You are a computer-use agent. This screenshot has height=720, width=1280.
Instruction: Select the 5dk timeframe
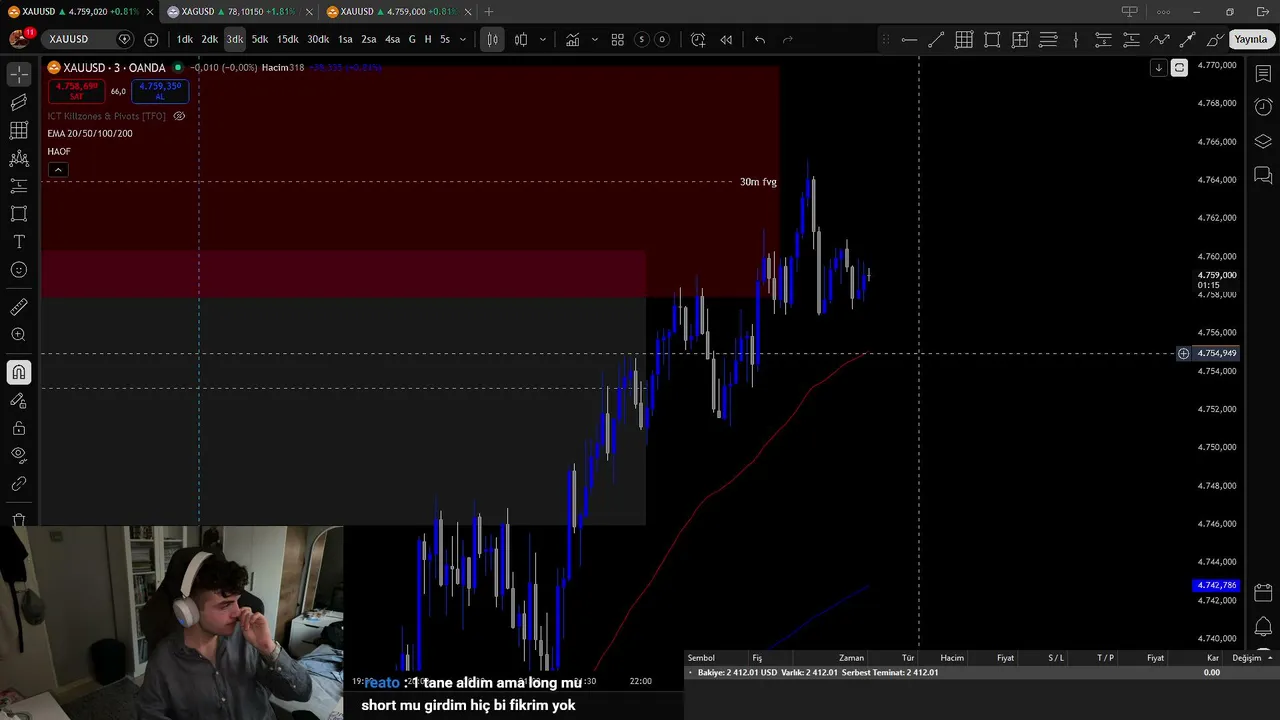(x=260, y=39)
